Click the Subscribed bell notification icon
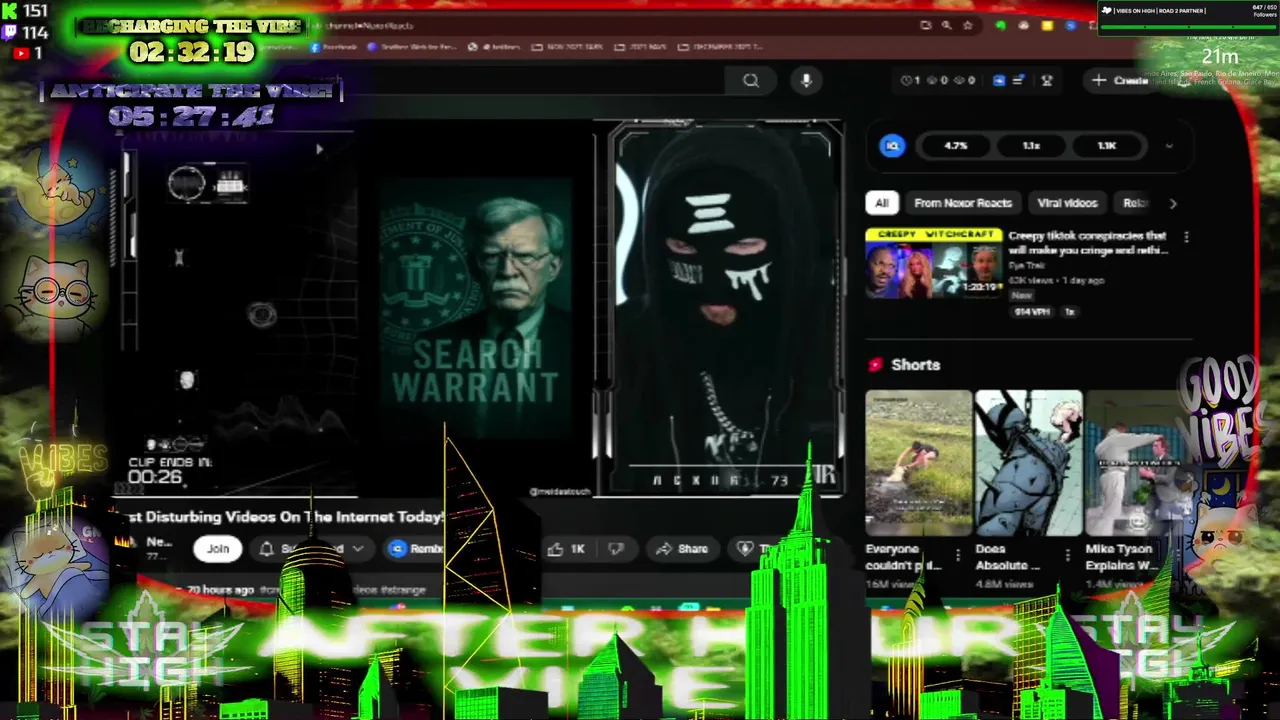 pos(267,549)
